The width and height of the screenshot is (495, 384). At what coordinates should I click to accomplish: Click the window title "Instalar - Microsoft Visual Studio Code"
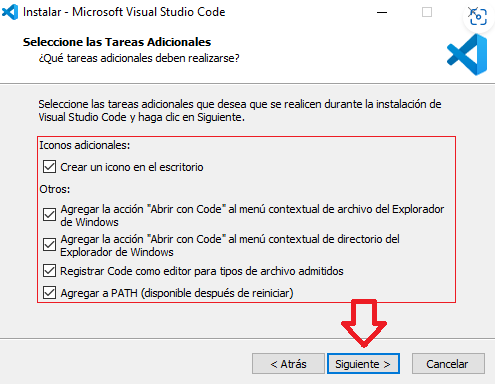coord(124,12)
